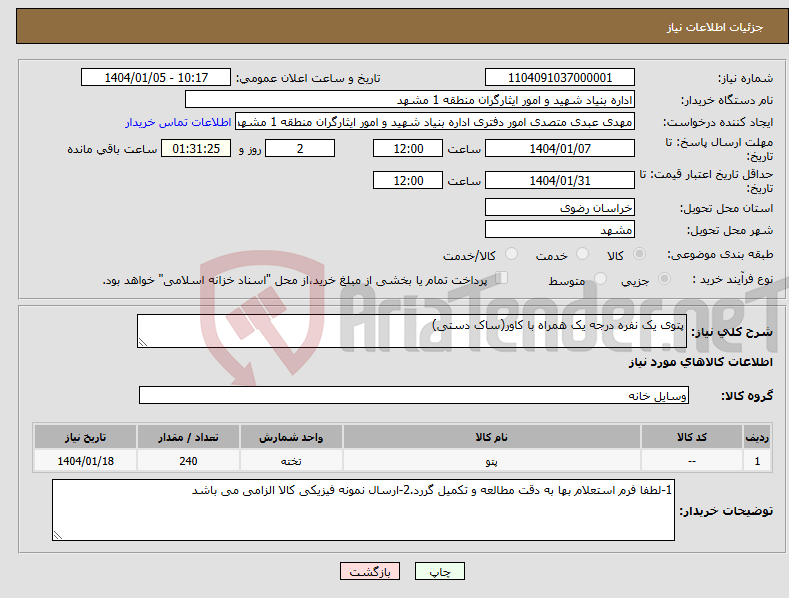Select the کالا/خدمت radio button
Viewport: 789px width, 598px height.
(x=511, y=254)
